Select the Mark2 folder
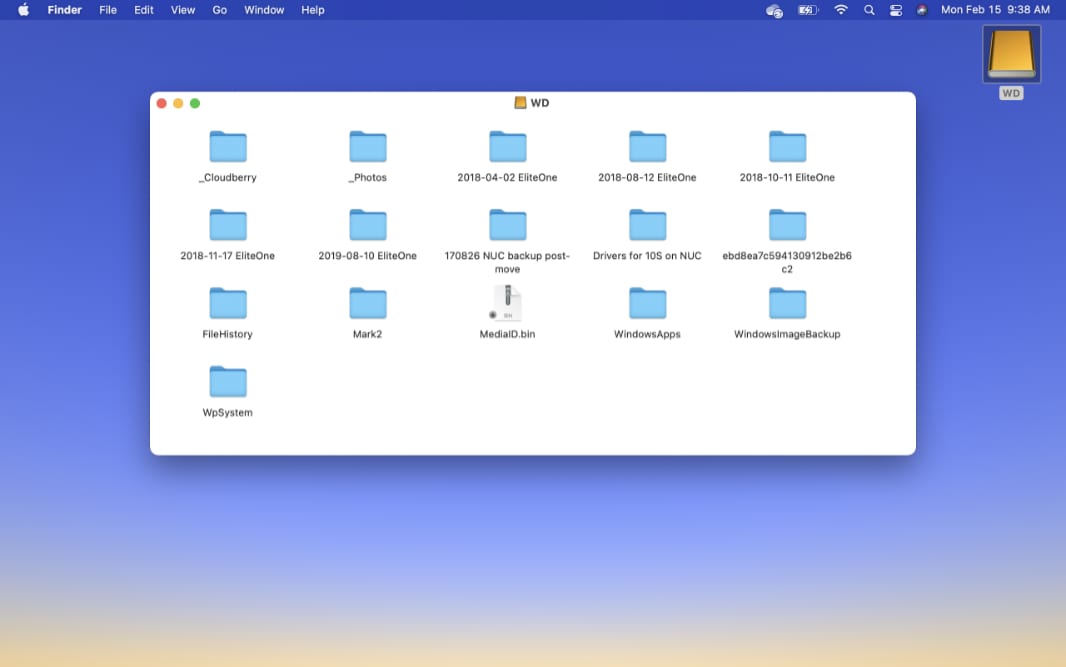The image size is (1066, 667). tap(367, 304)
